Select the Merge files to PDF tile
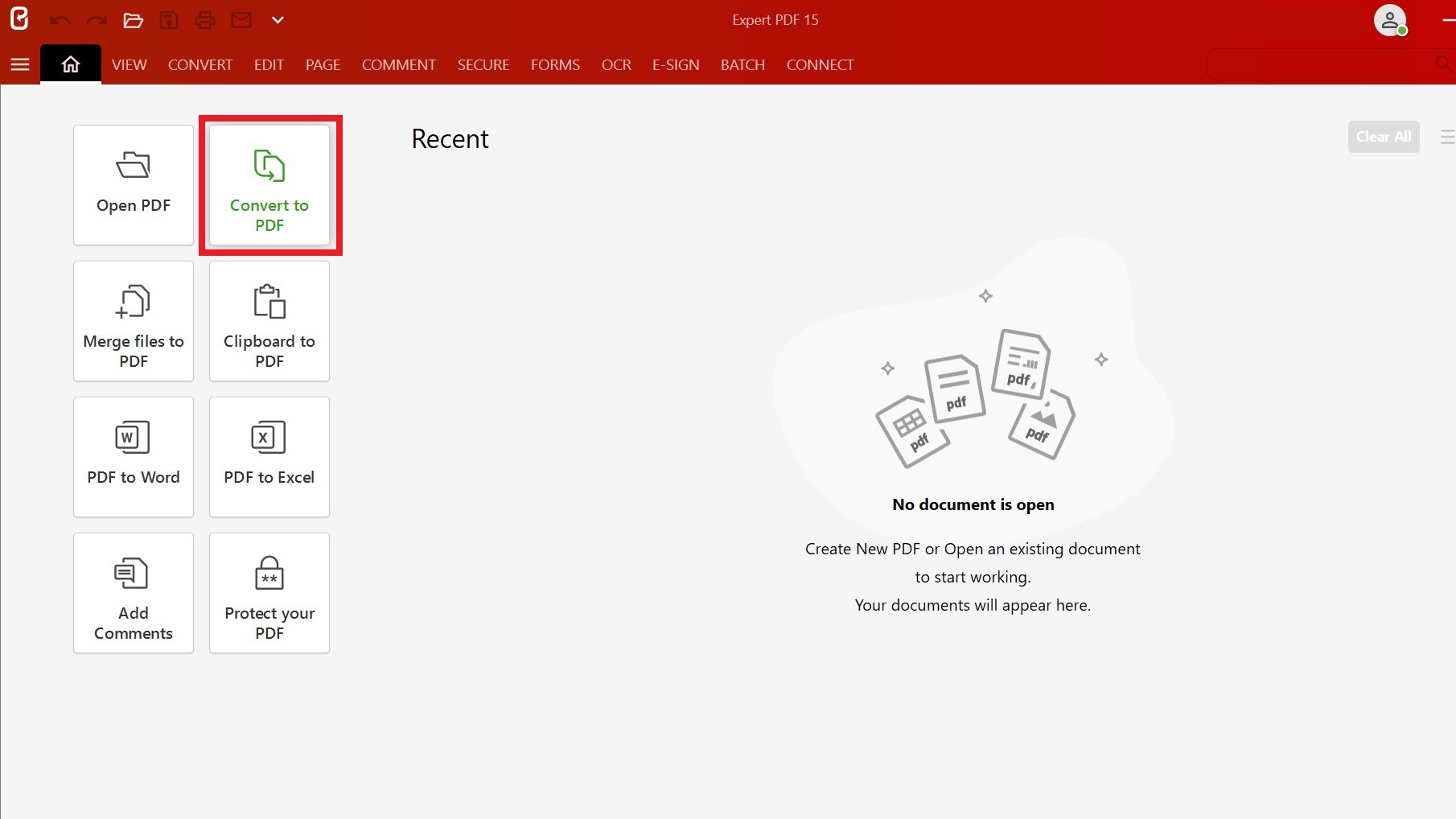Image resolution: width=1456 pixels, height=819 pixels. [x=134, y=321]
